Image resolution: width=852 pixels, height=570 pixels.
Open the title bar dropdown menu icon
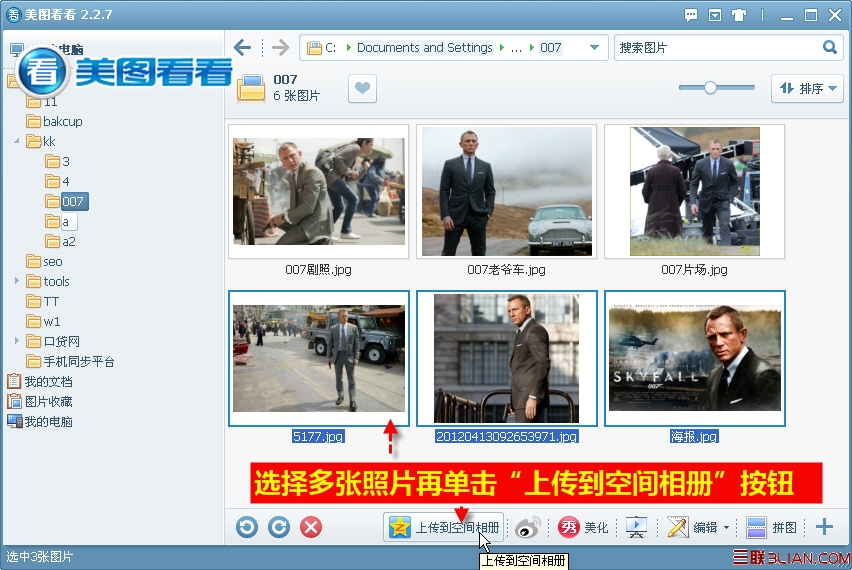coord(715,15)
